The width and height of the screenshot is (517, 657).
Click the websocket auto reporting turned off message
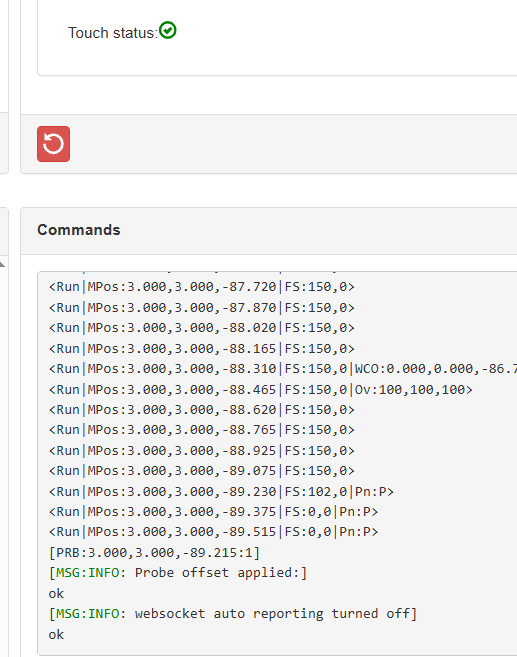[x=233, y=614]
